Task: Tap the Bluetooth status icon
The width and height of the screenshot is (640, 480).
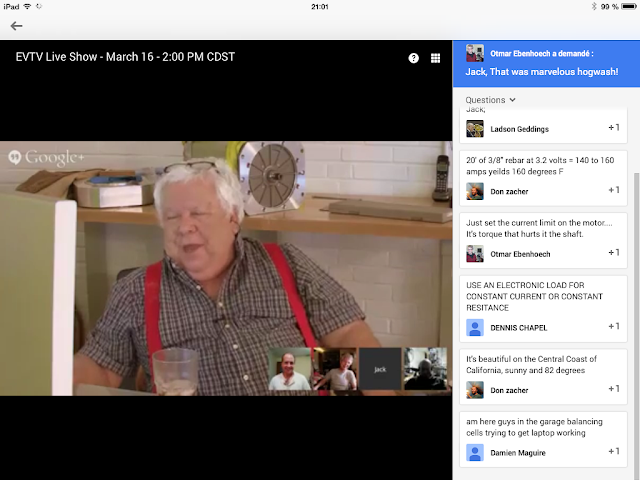Action: pos(593,7)
